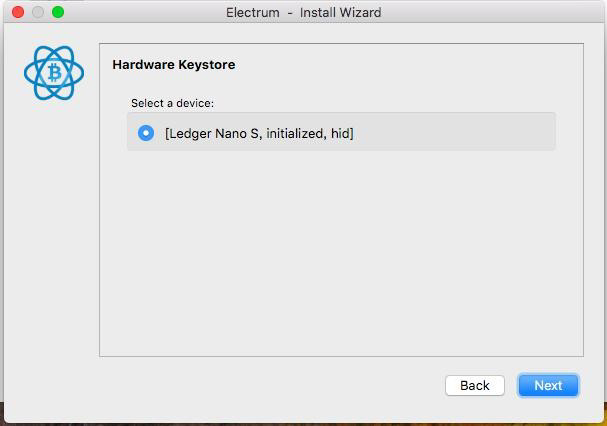607x426 pixels.
Task: Click the 'Hardware Keystore' heading
Action: (x=174, y=64)
